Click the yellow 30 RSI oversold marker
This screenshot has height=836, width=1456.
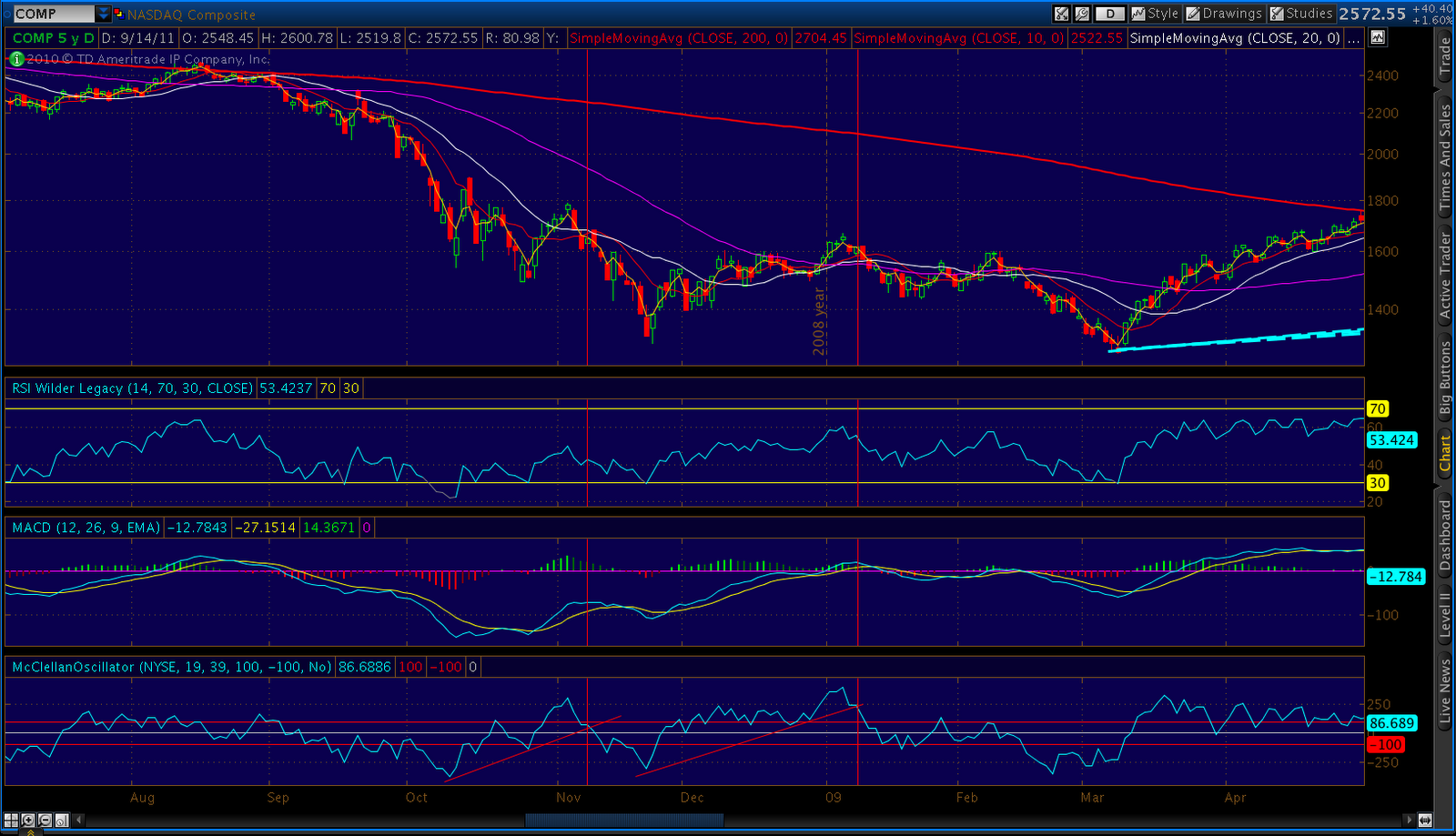tap(1378, 483)
